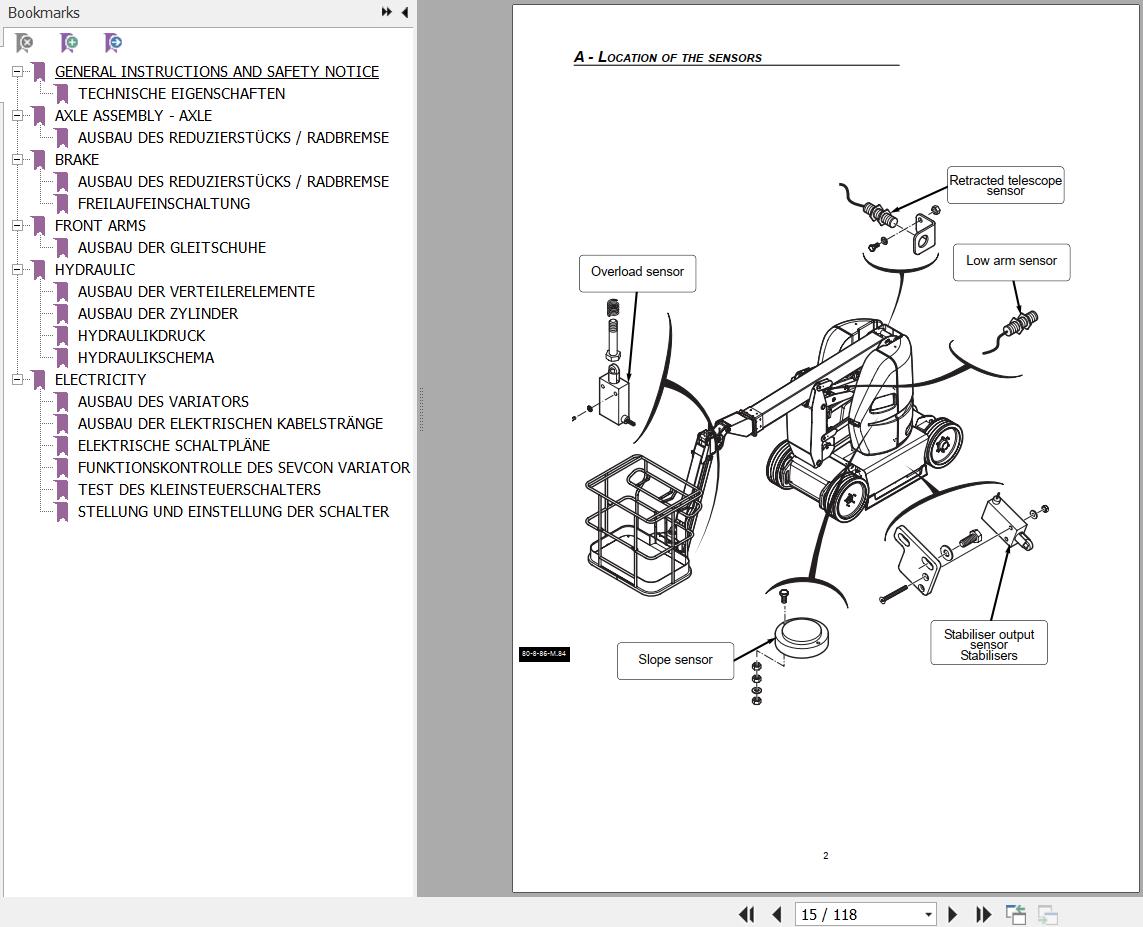Open HYDRAULIKSCHEMA bookmark

[x=146, y=358]
